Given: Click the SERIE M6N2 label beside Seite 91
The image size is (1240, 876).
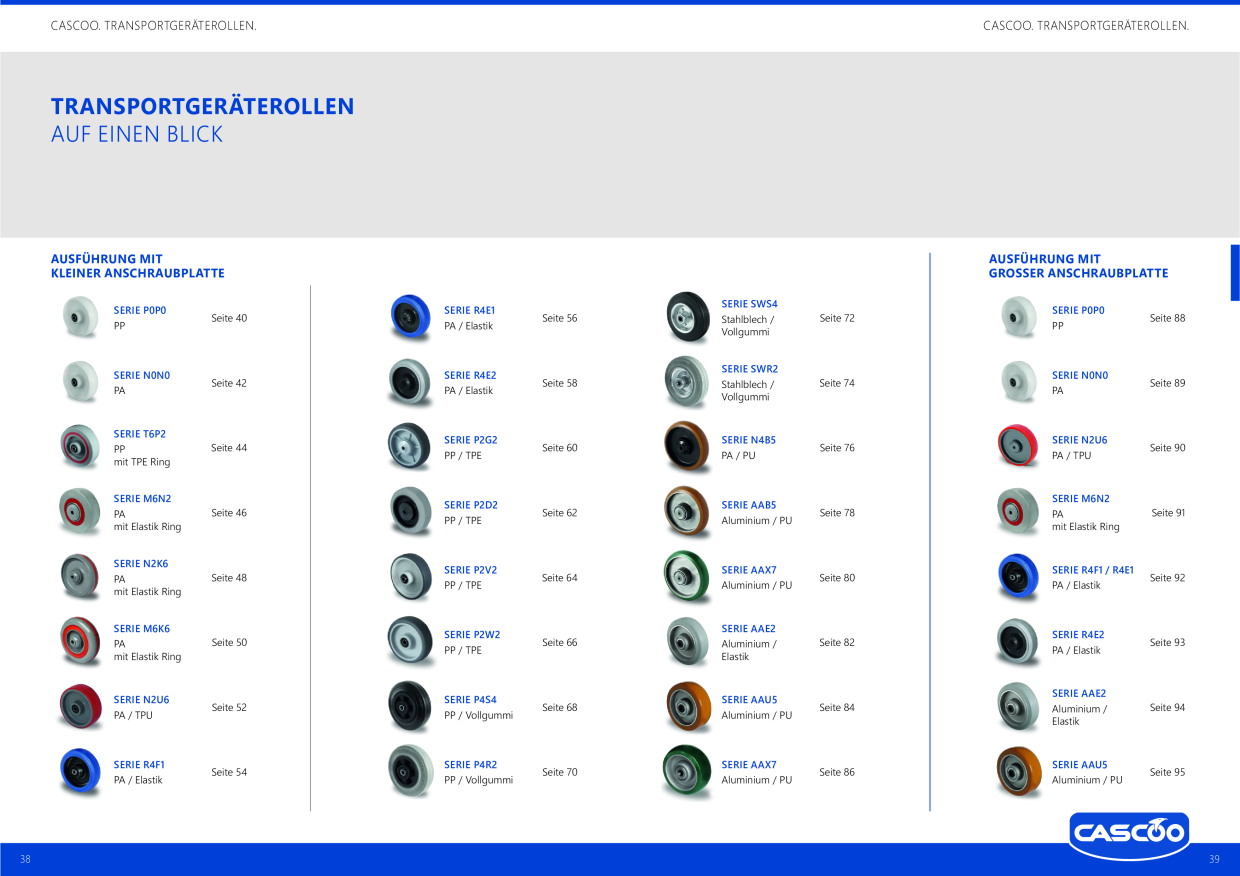Looking at the screenshot, I should tap(1081, 498).
